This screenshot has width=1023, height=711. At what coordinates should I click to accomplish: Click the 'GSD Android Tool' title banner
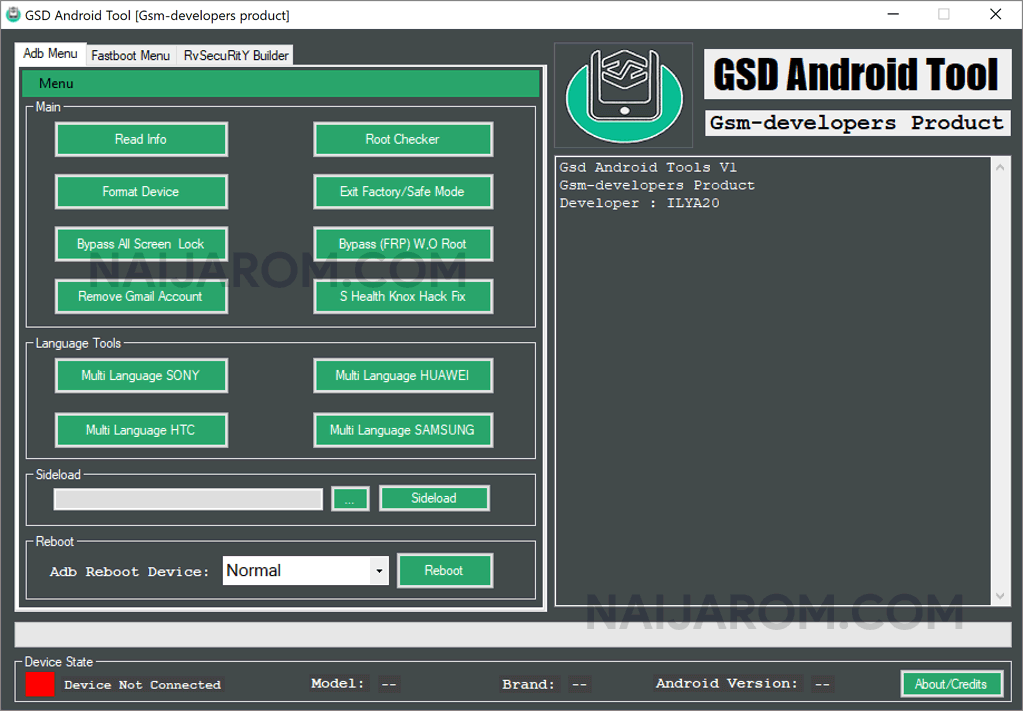857,74
